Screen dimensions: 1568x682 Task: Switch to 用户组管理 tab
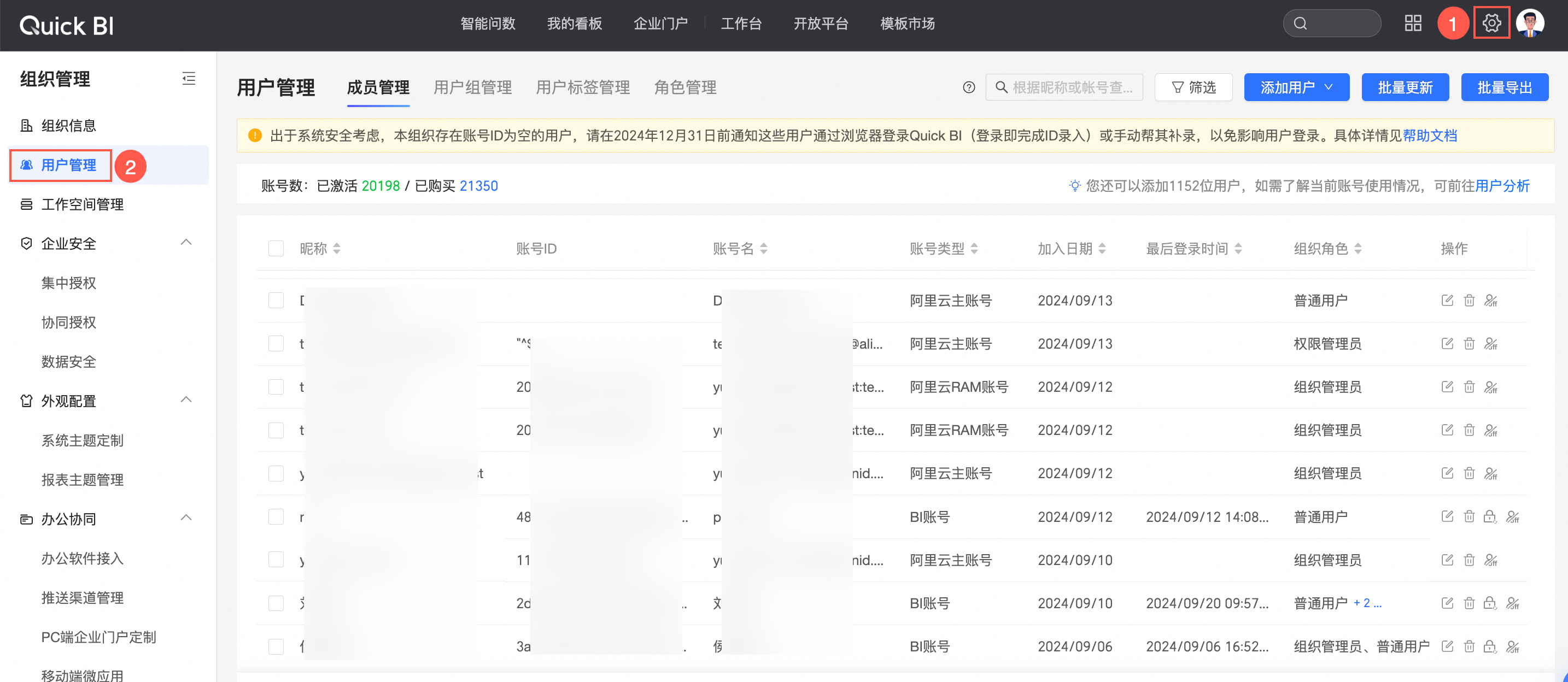click(472, 87)
